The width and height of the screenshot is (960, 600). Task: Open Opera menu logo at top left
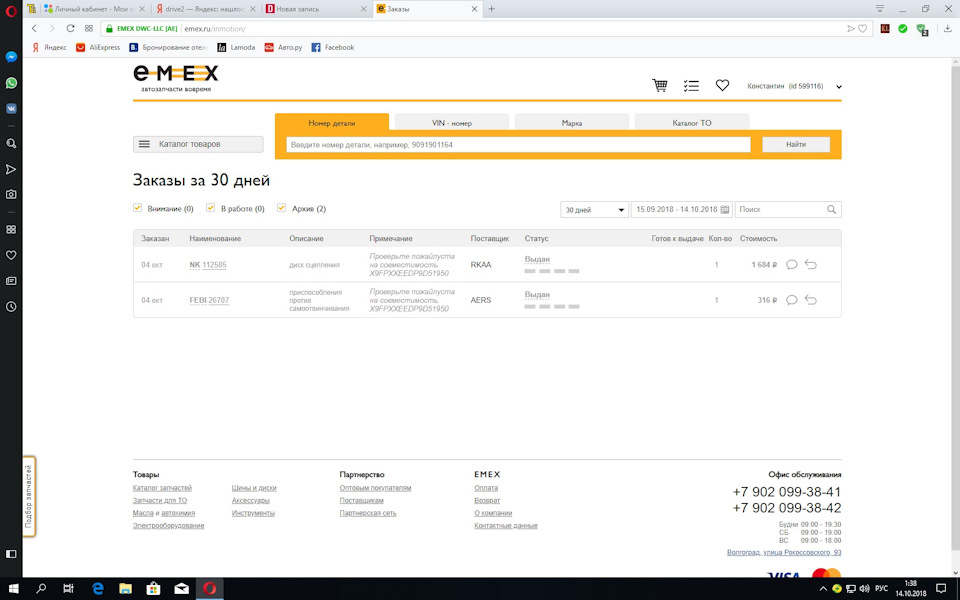click(11, 10)
